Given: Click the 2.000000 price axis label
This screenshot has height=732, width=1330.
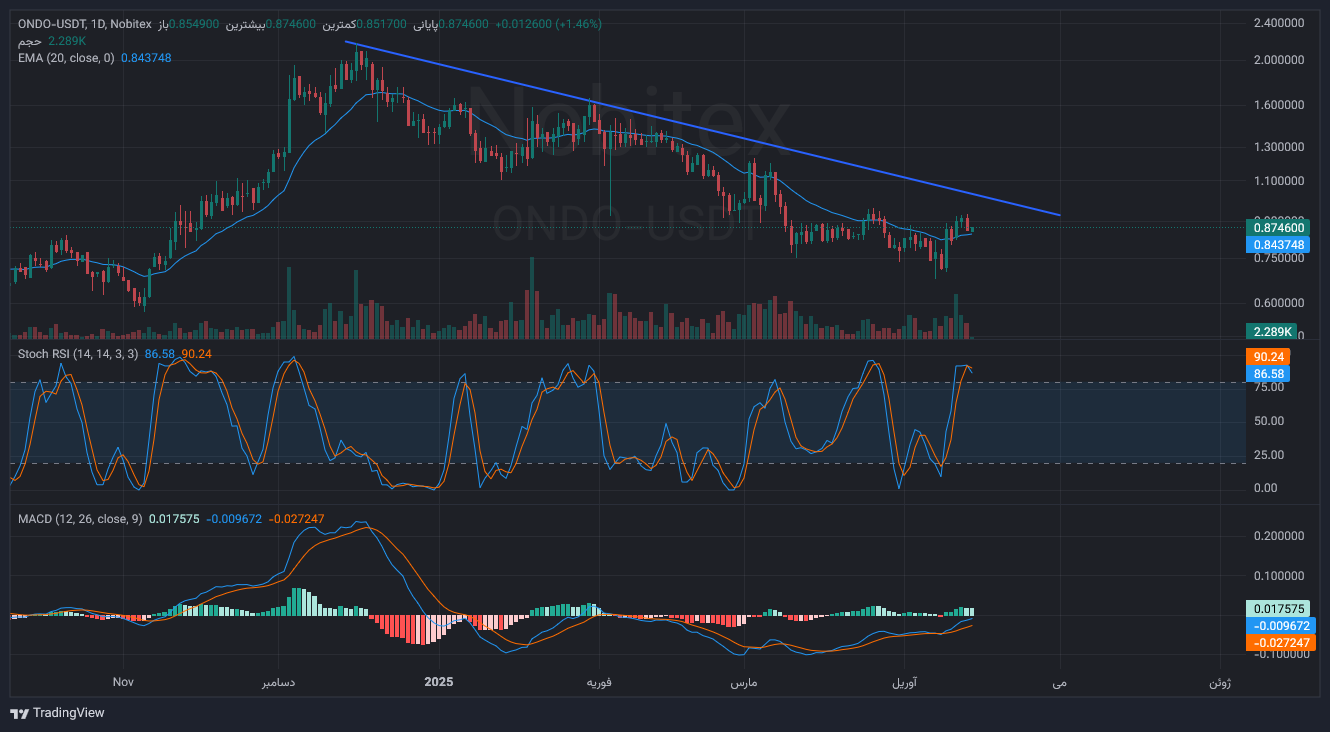Looking at the screenshot, I should click(x=1279, y=60).
